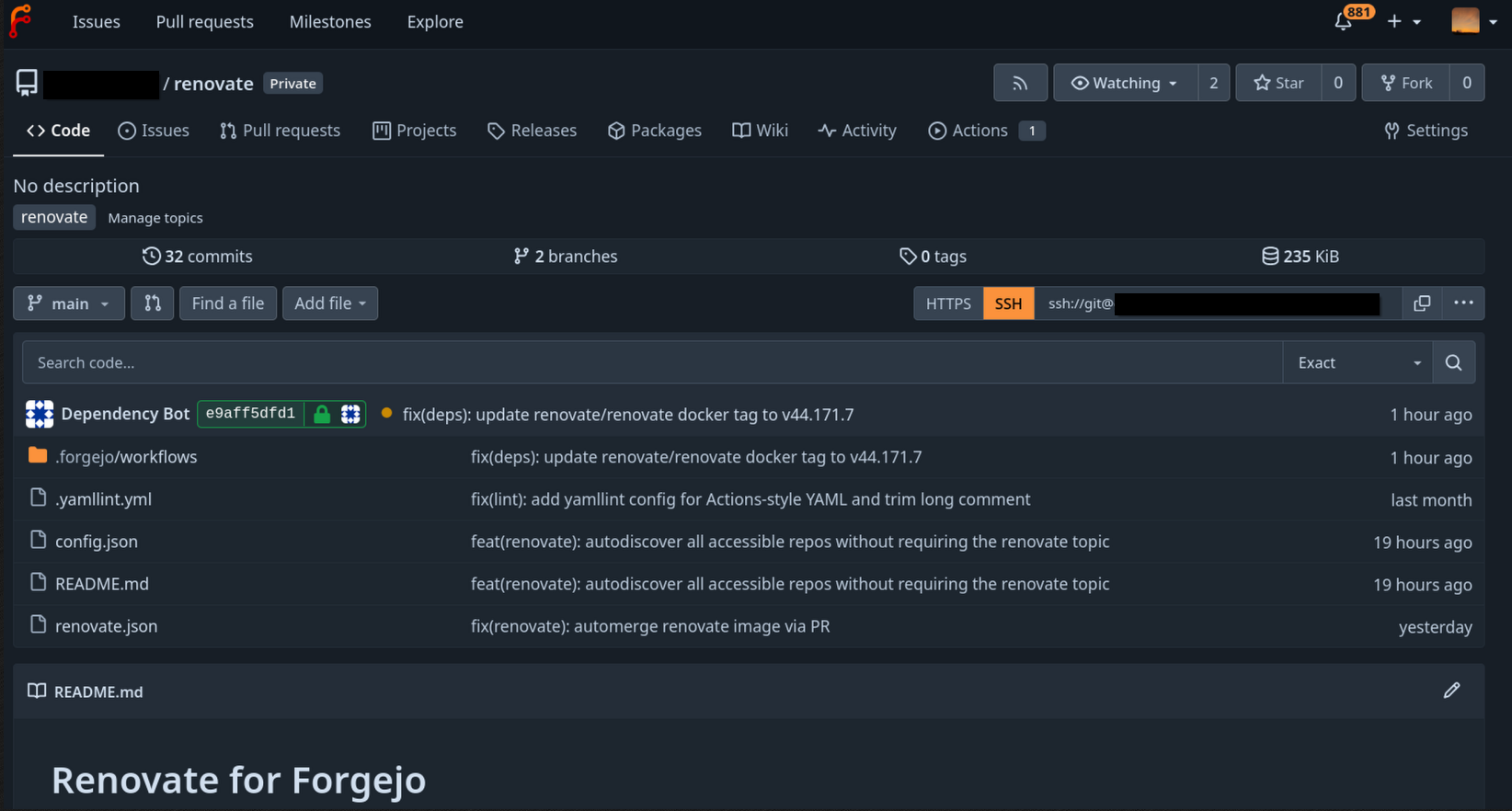Edit README.md with the pencil icon

coord(1451,691)
